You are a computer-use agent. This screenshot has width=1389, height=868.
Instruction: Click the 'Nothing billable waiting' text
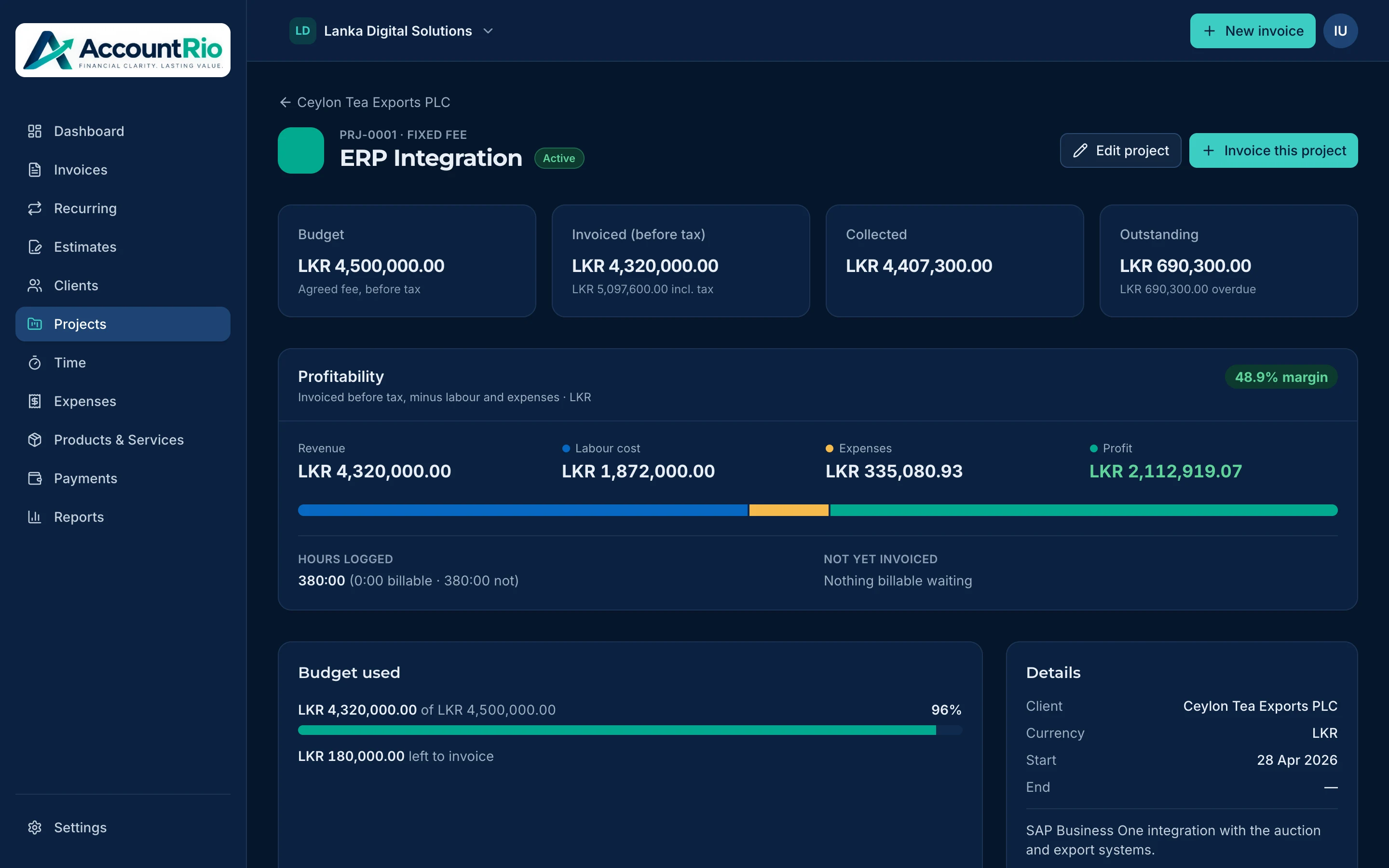[898, 581]
